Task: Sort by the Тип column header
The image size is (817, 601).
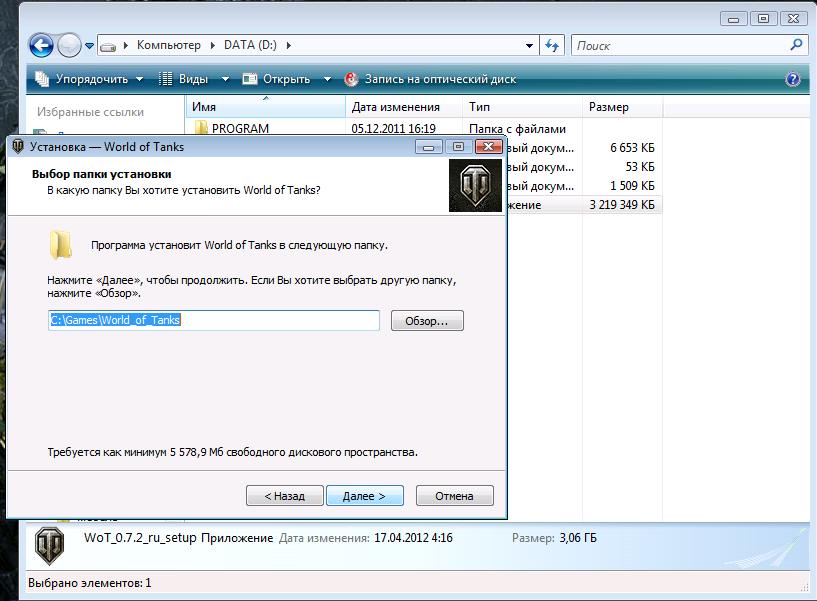Action: point(522,107)
